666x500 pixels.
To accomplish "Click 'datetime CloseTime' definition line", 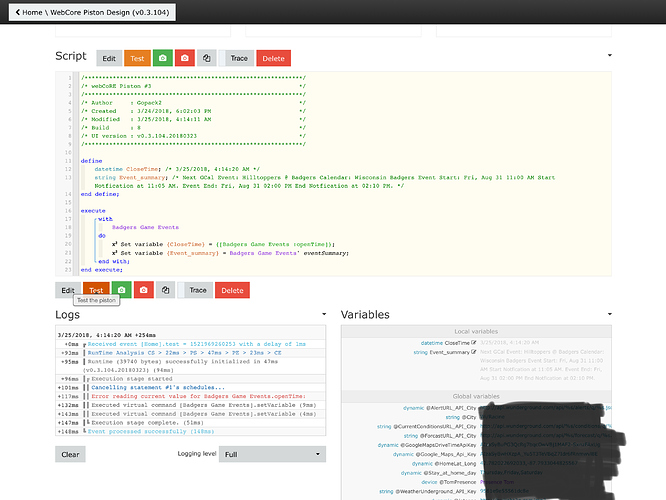I will point(177,169).
